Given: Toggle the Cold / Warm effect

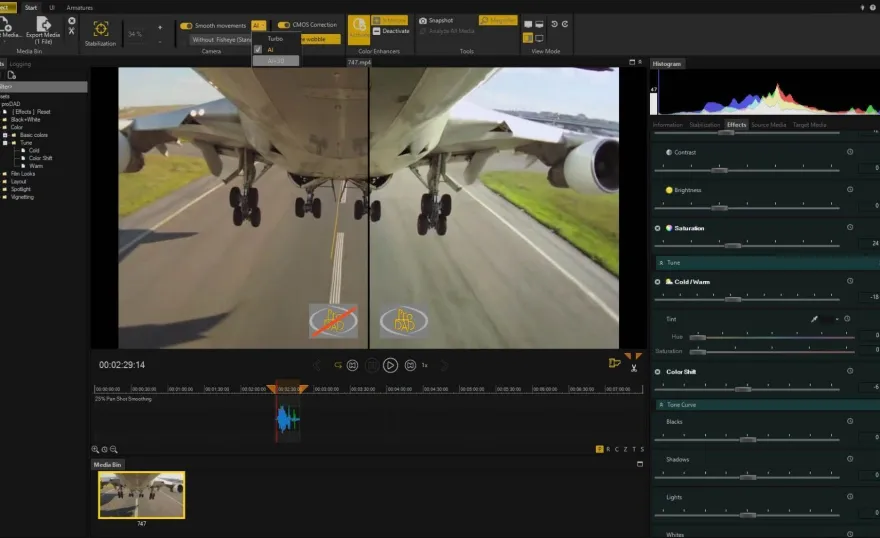Looking at the screenshot, I should (x=657, y=282).
